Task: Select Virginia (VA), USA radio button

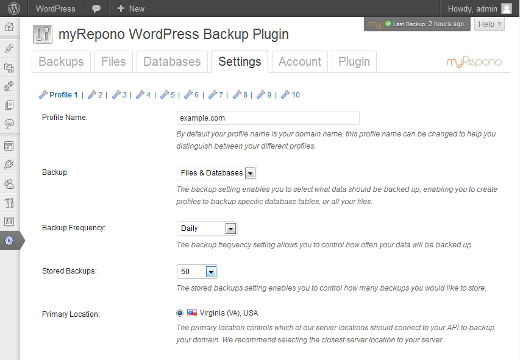Action: click(x=180, y=313)
